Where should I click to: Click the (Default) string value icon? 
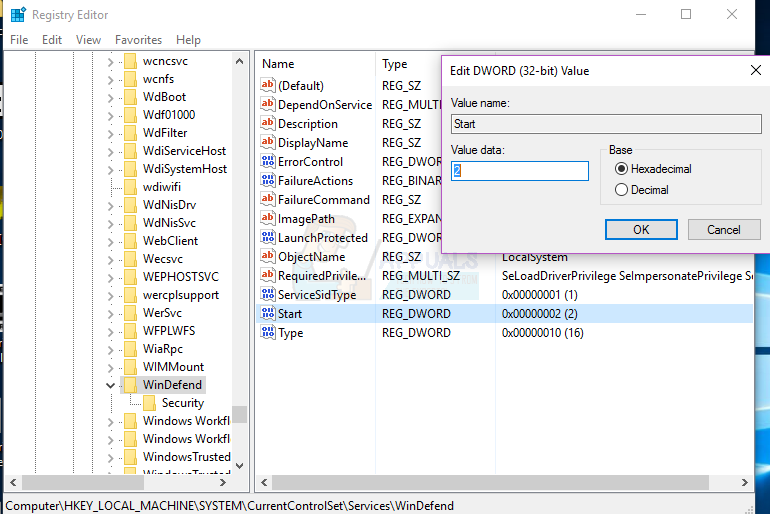[268, 85]
